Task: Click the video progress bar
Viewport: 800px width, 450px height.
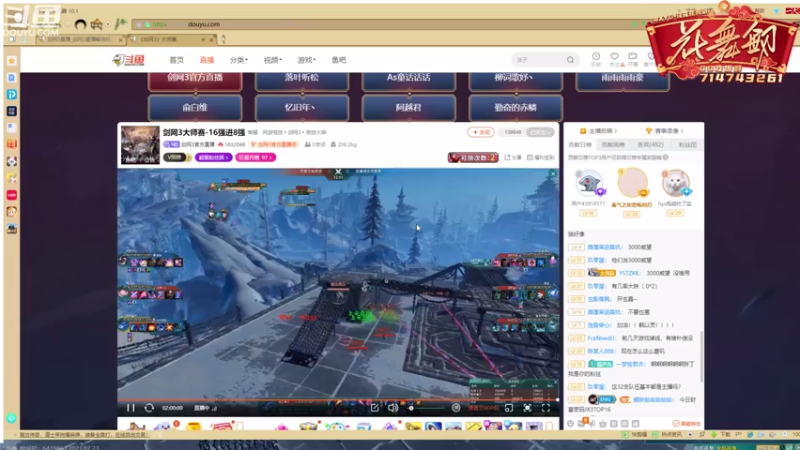Action: pyautogui.click(x=338, y=400)
